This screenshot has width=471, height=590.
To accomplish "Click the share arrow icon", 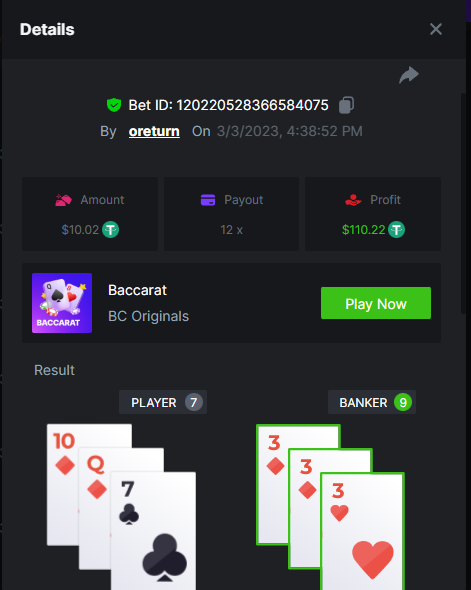I will (x=409, y=75).
